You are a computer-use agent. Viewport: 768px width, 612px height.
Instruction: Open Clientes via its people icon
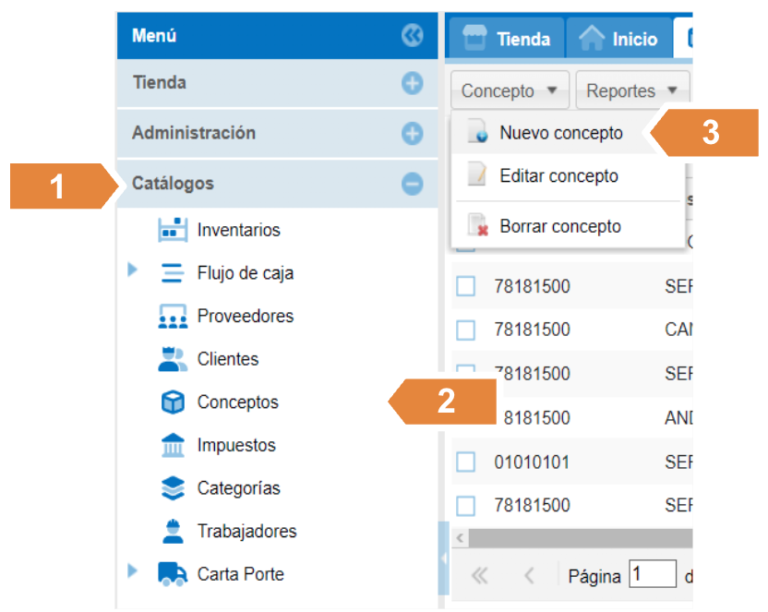click(173, 359)
